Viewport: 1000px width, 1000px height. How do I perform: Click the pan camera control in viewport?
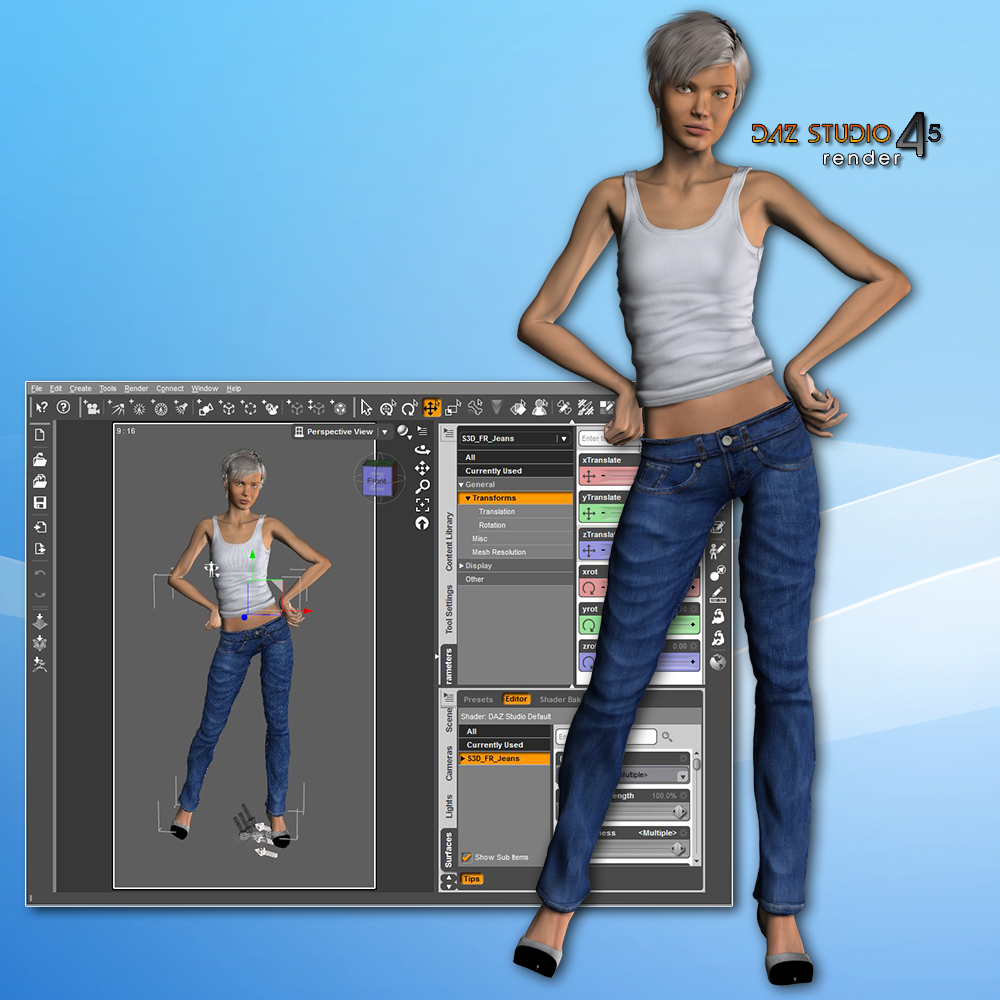(x=422, y=469)
